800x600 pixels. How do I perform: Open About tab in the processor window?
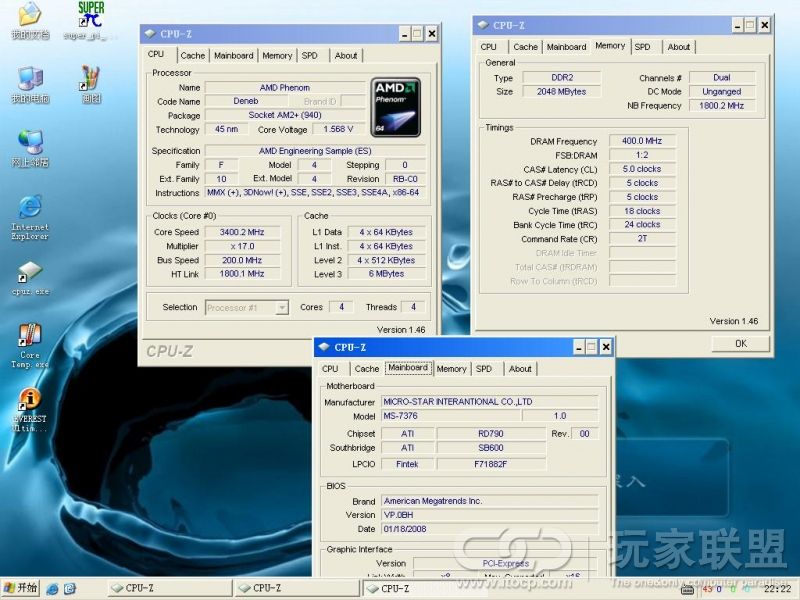[x=346, y=56]
